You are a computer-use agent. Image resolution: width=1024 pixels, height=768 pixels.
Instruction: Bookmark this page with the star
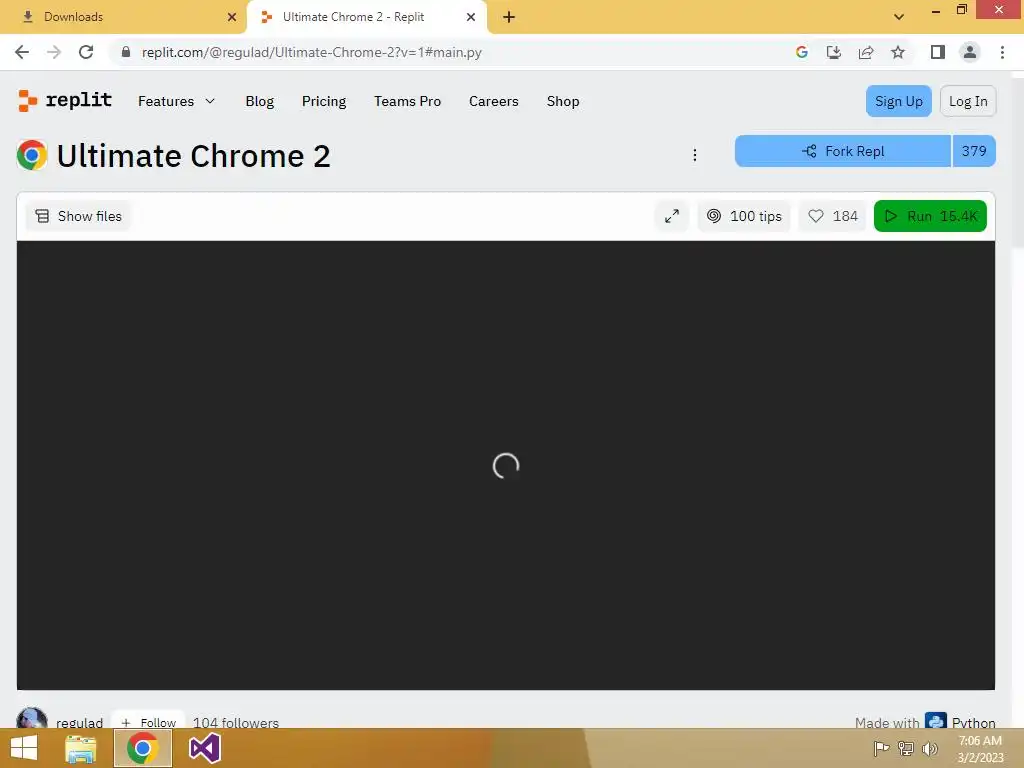pos(898,52)
